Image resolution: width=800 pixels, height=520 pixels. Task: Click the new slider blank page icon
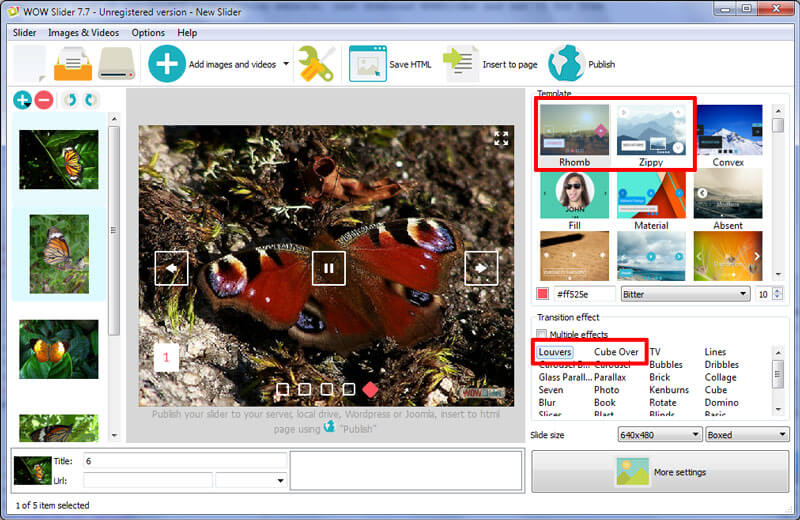(x=29, y=64)
